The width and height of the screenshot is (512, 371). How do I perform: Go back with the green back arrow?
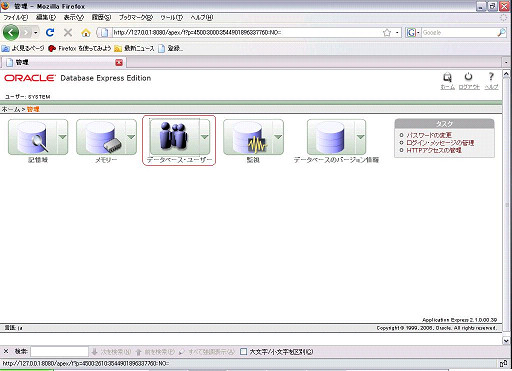[11, 32]
